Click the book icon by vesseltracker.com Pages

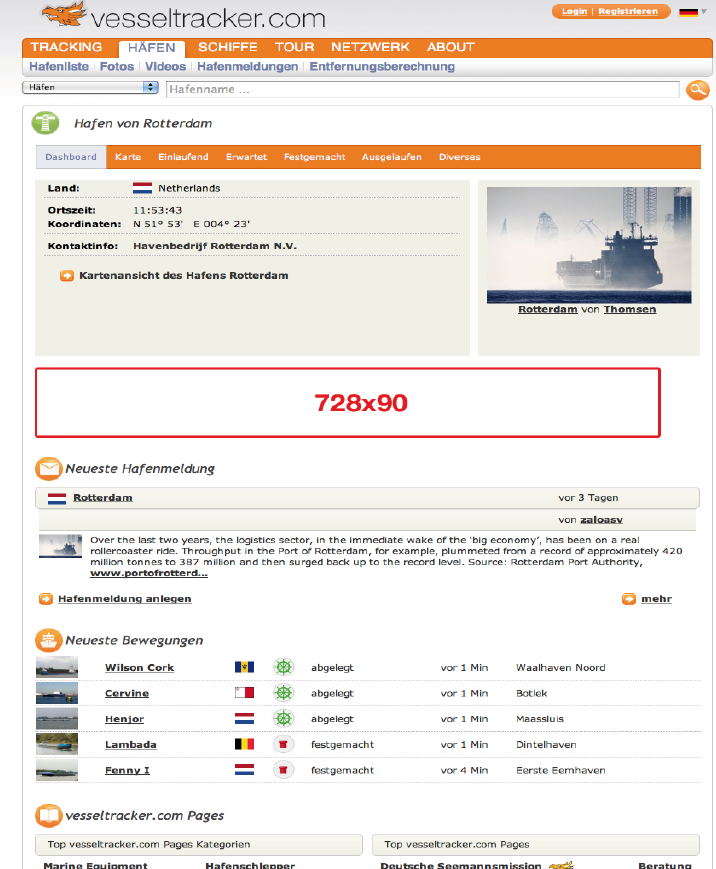tap(49, 816)
